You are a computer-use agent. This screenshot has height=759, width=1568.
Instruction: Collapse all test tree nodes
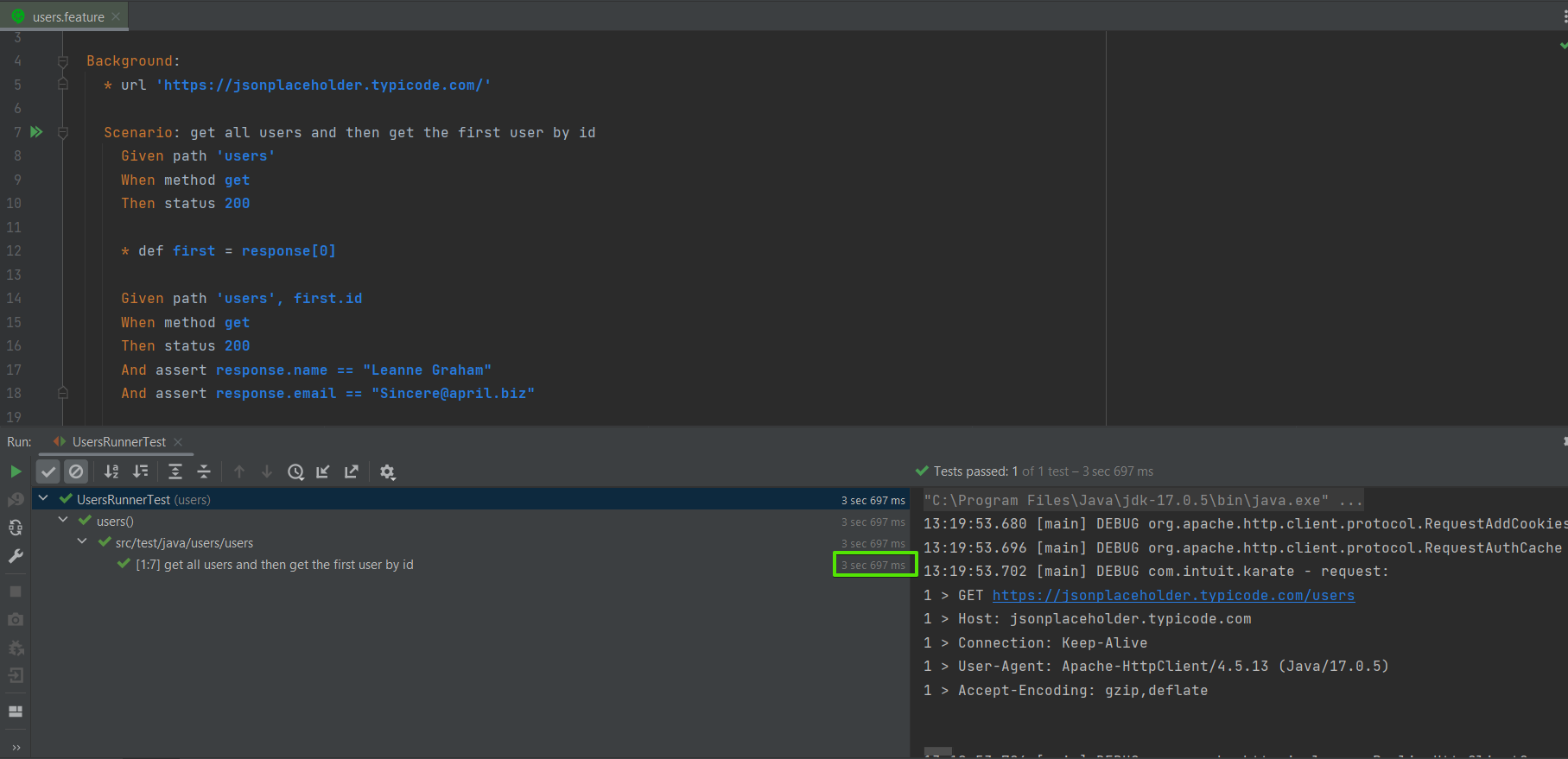[204, 471]
